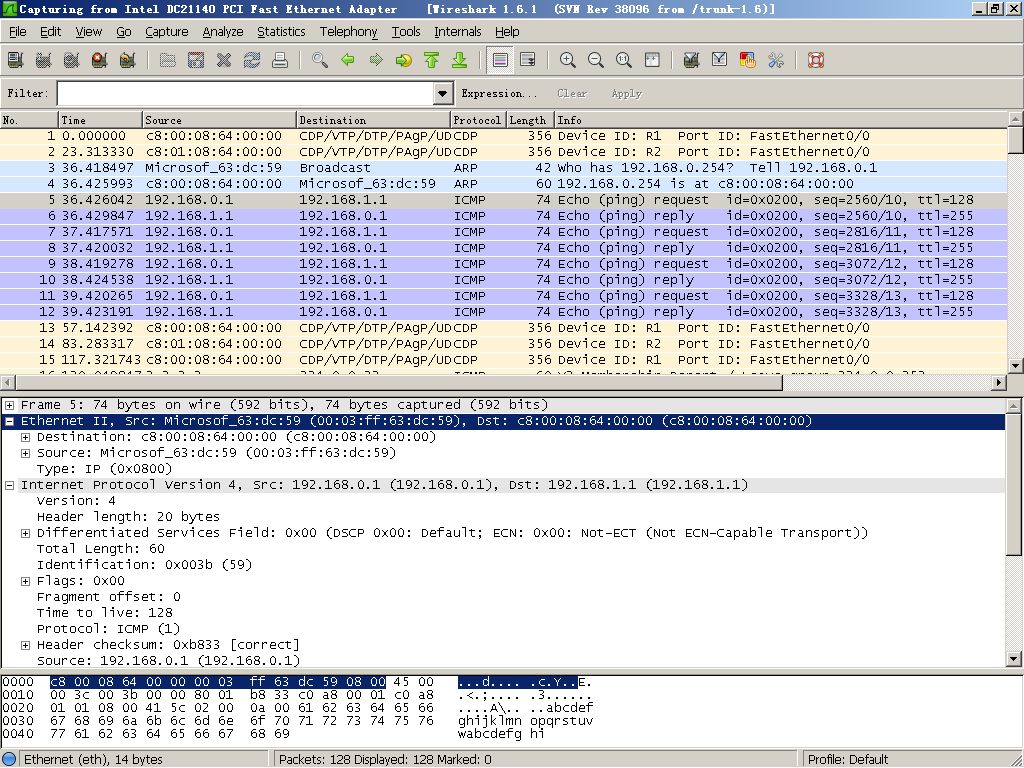Print packets toolbar icon
Image resolution: width=1024 pixels, height=768 pixels.
(280, 60)
